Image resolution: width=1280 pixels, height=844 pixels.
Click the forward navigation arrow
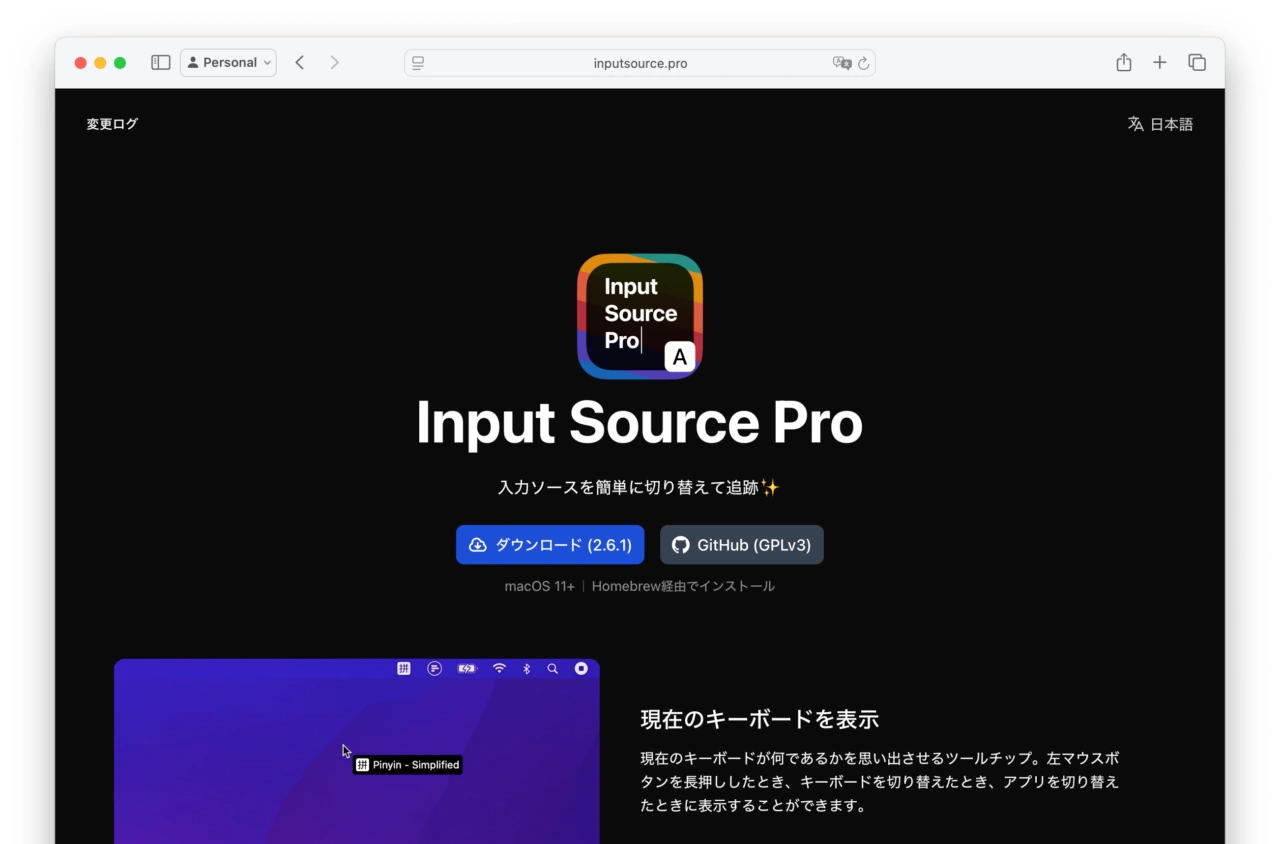click(x=334, y=63)
